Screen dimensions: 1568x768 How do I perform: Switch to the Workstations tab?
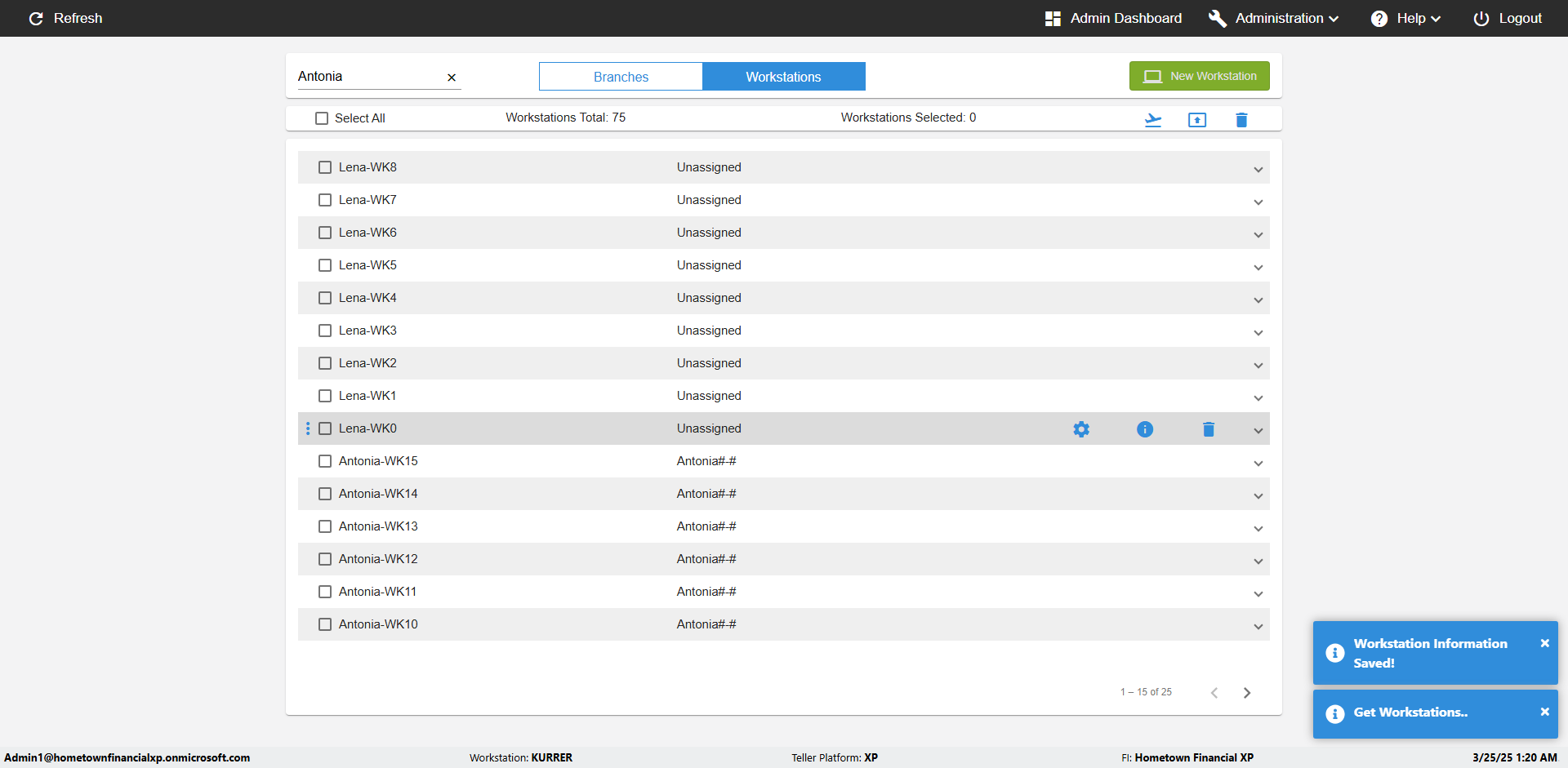[783, 77]
